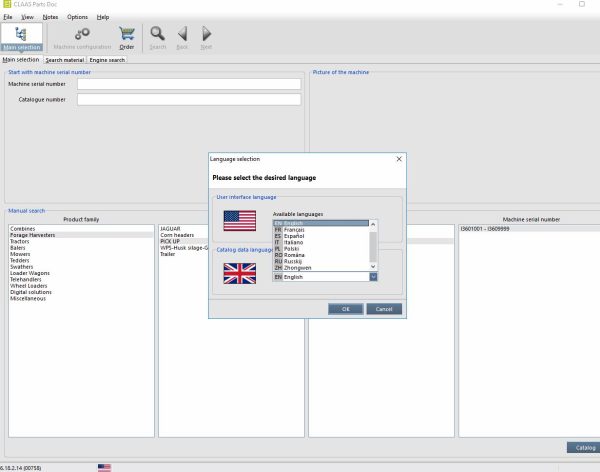Select the UK flag under Catalog data language
This screenshot has height=472, width=600.
coord(240,273)
